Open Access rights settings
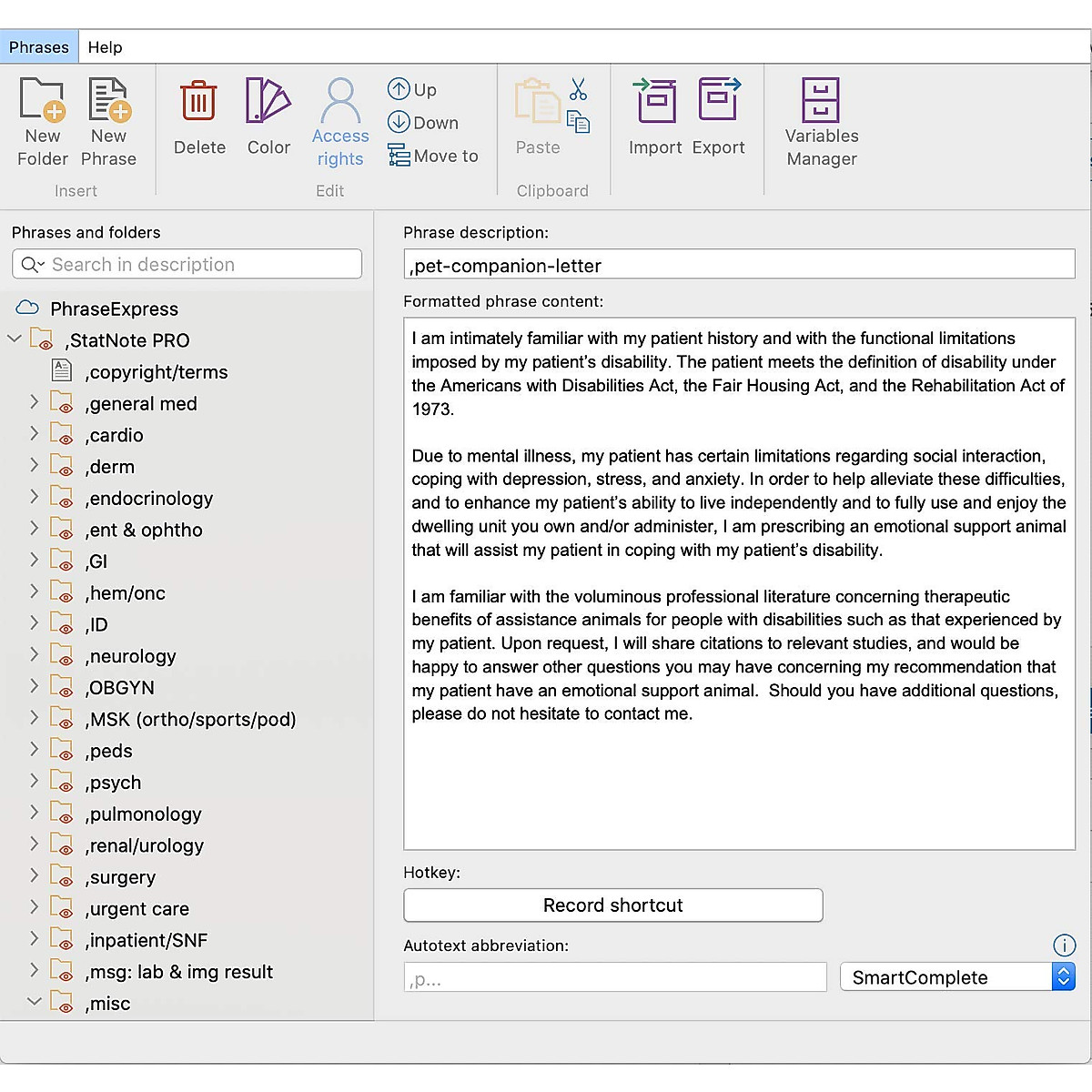1092x1092 pixels. pos(340,120)
